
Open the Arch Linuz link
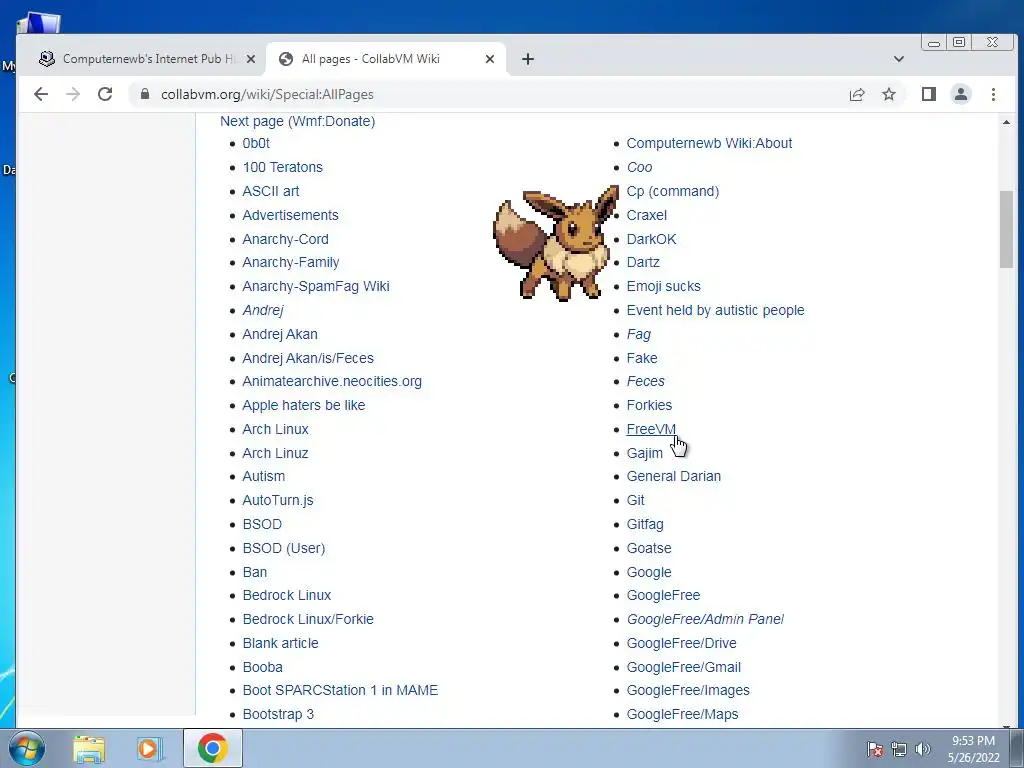coord(275,453)
